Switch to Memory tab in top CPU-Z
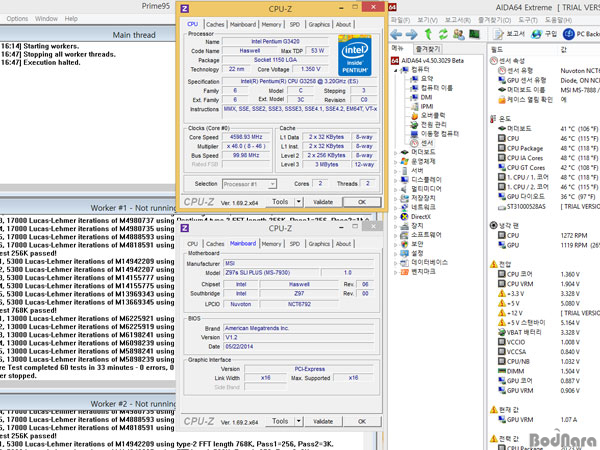Viewport: 600px width, 450px height. point(271,24)
